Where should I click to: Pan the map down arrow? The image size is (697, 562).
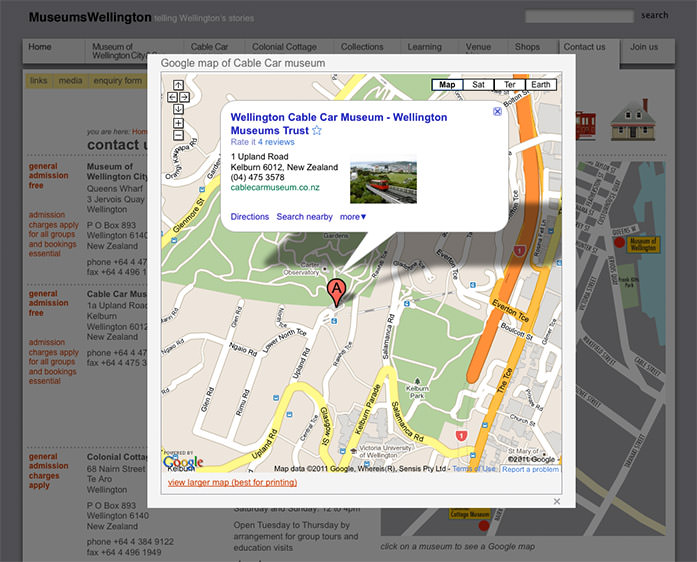tap(178, 108)
